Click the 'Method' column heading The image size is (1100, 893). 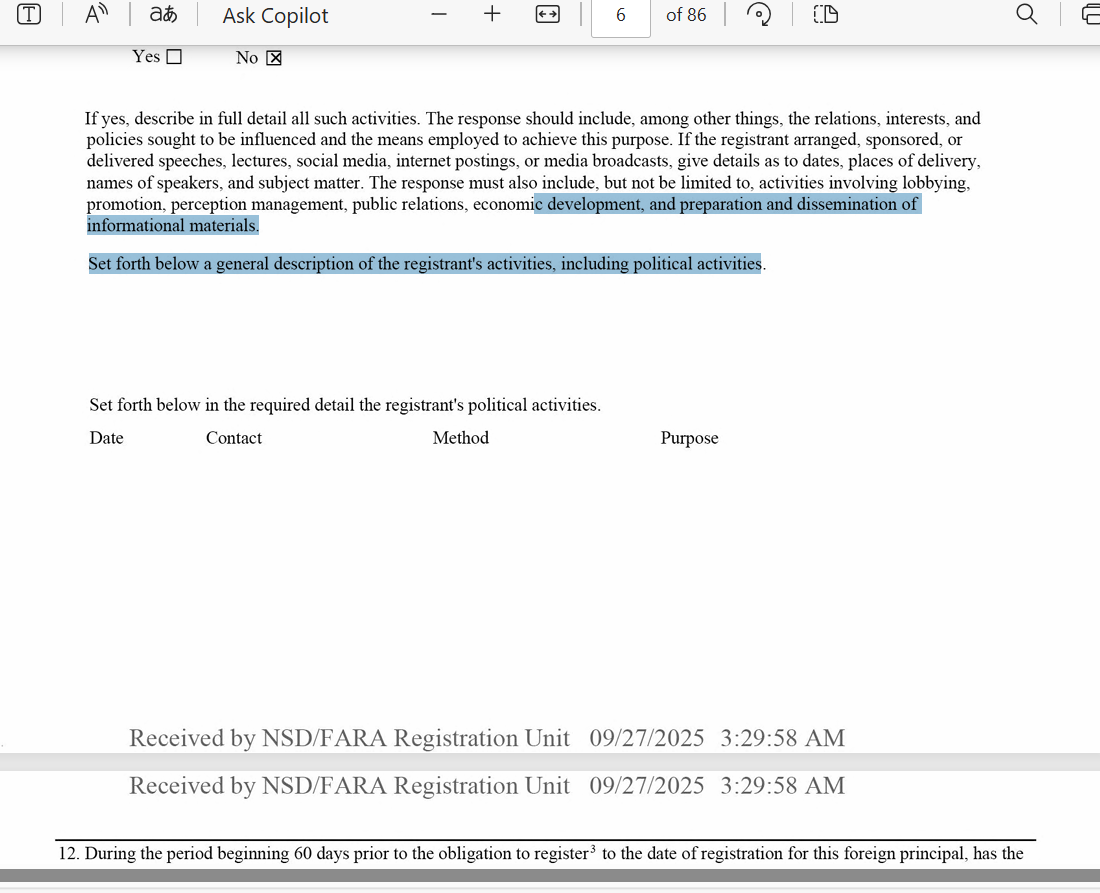[461, 438]
